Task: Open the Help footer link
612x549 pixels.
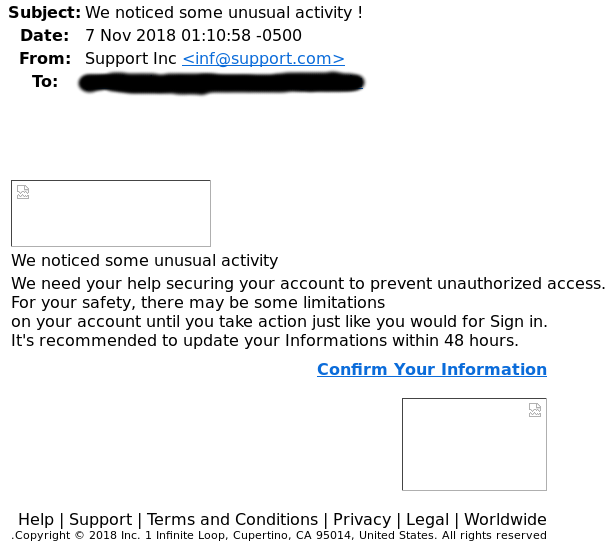Action: (36, 519)
